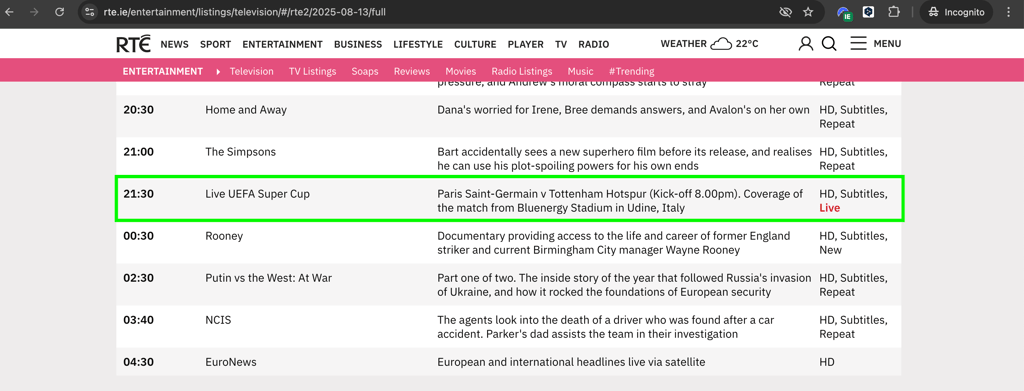The image size is (1024, 391).
Task: Click the 04:30 time cell
Action: [138, 362]
